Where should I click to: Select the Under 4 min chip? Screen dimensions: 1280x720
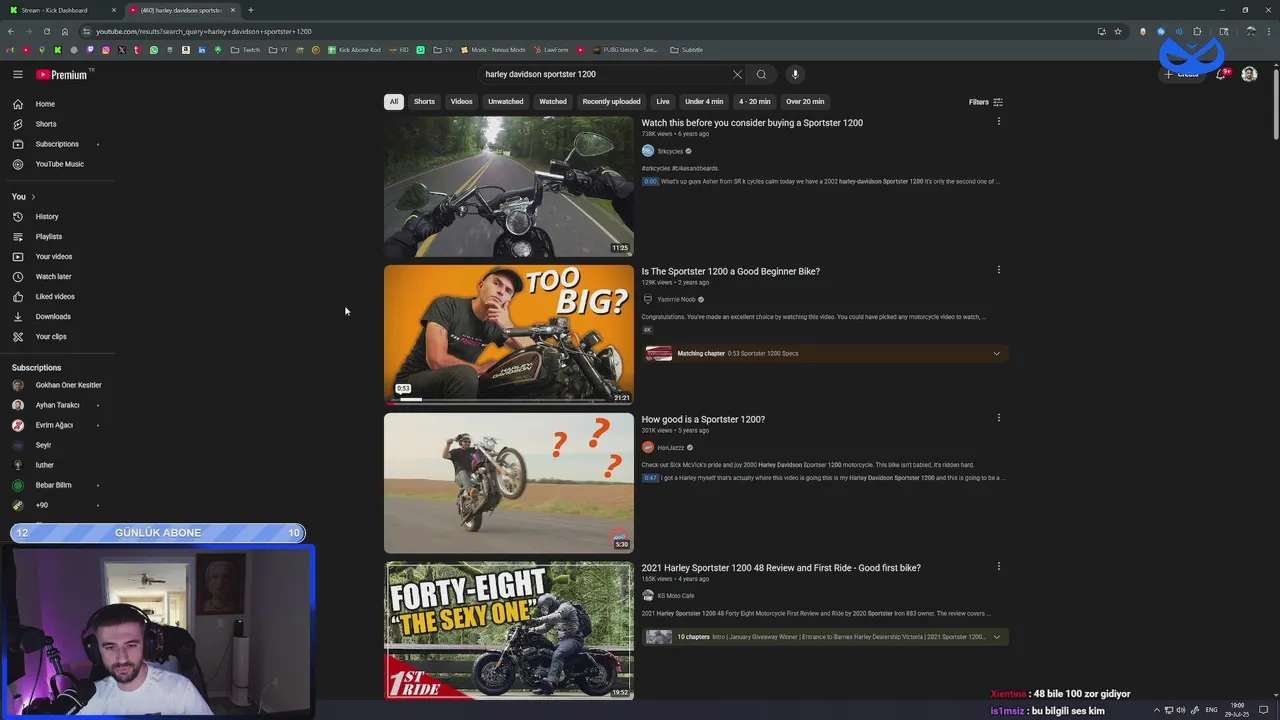point(704,101)
